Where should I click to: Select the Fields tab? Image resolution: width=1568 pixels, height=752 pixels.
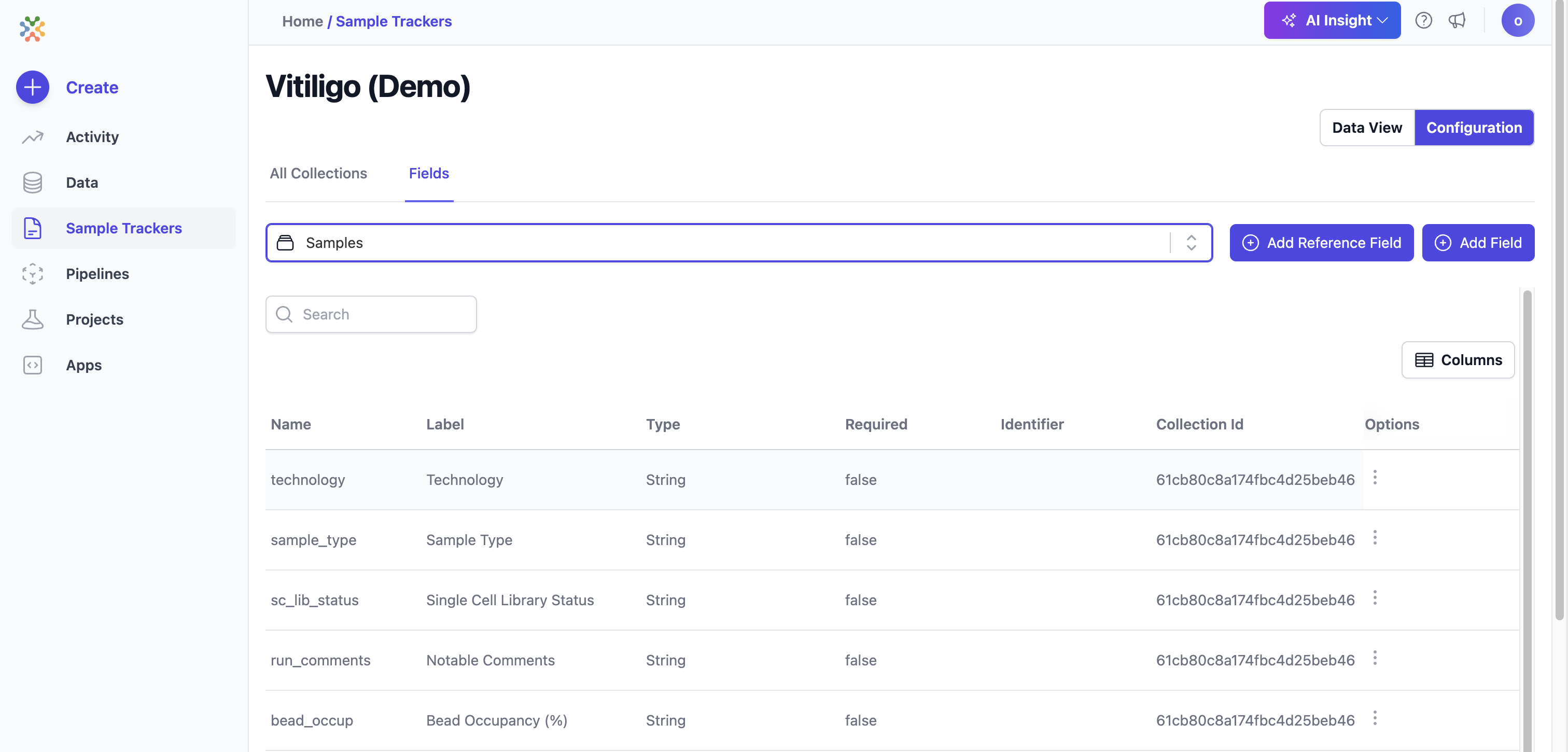(x=428, y=174)
